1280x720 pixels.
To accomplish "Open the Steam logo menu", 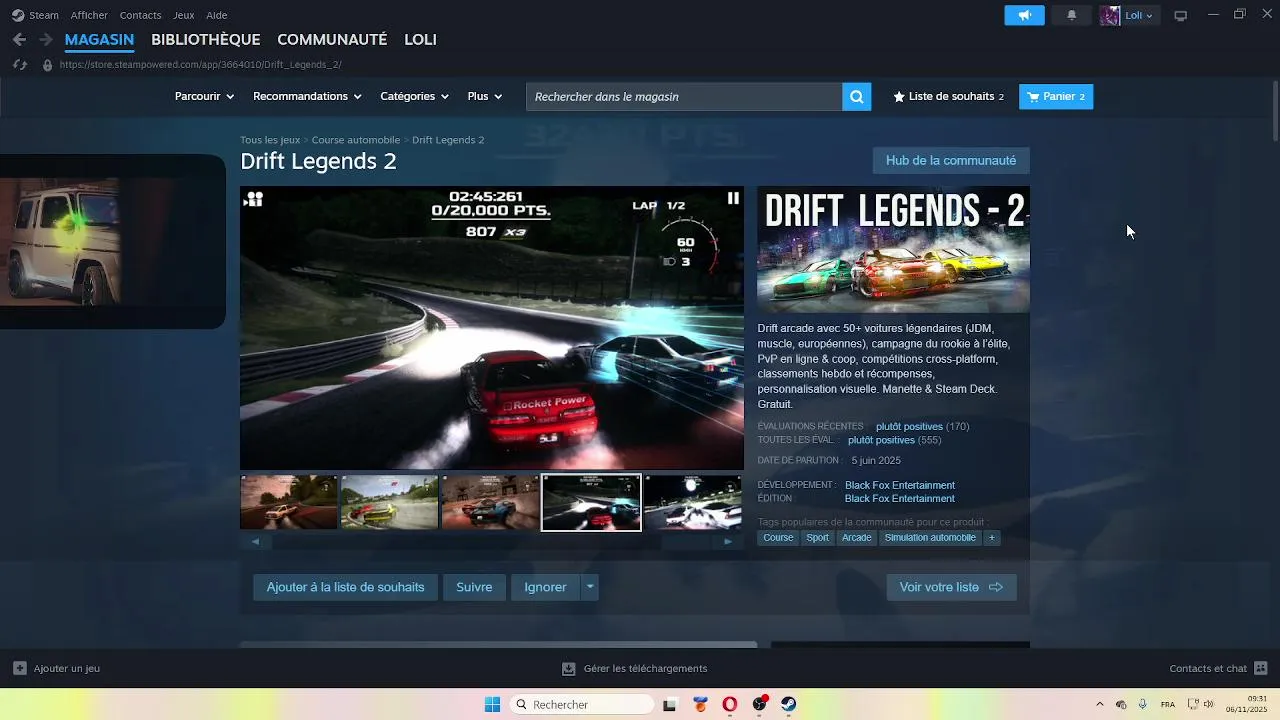I will [35, 15].
